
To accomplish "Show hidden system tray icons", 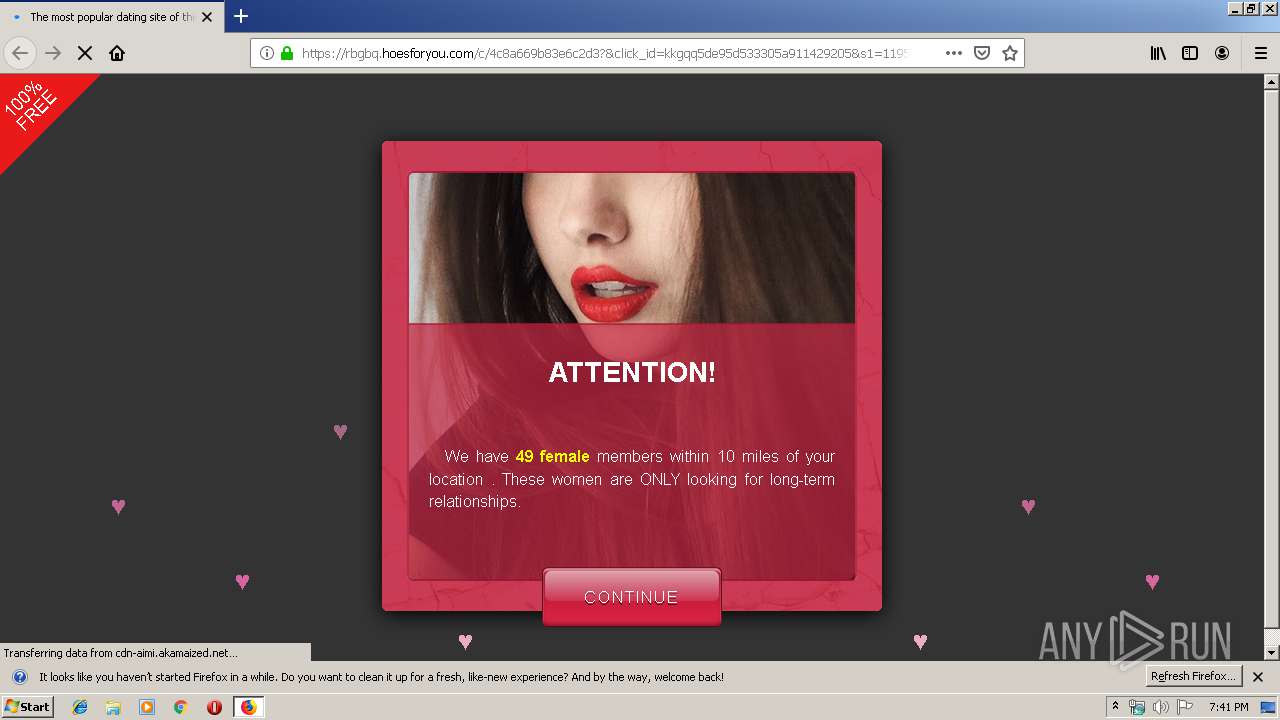I will (1115, 707).
